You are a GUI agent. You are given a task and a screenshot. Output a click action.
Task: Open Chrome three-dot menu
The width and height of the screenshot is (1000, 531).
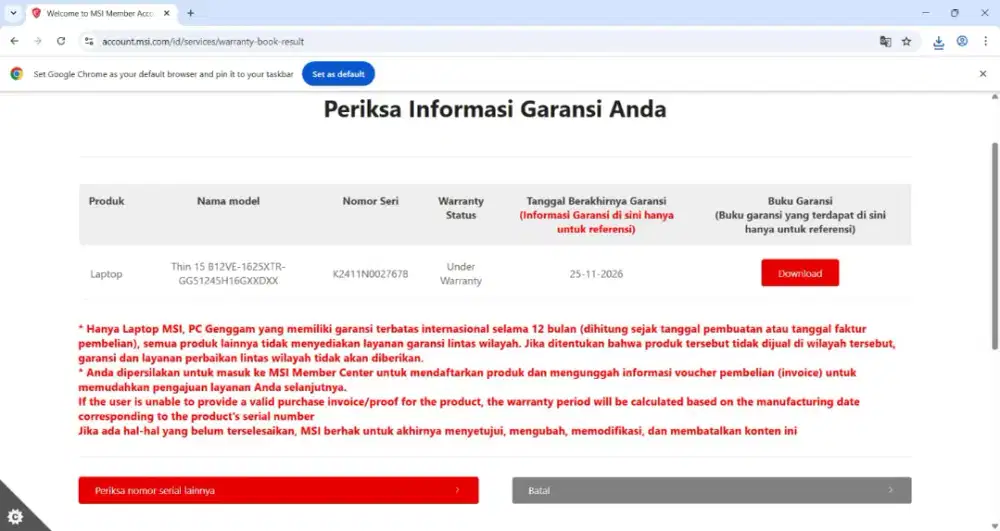(x=984, y=42)
